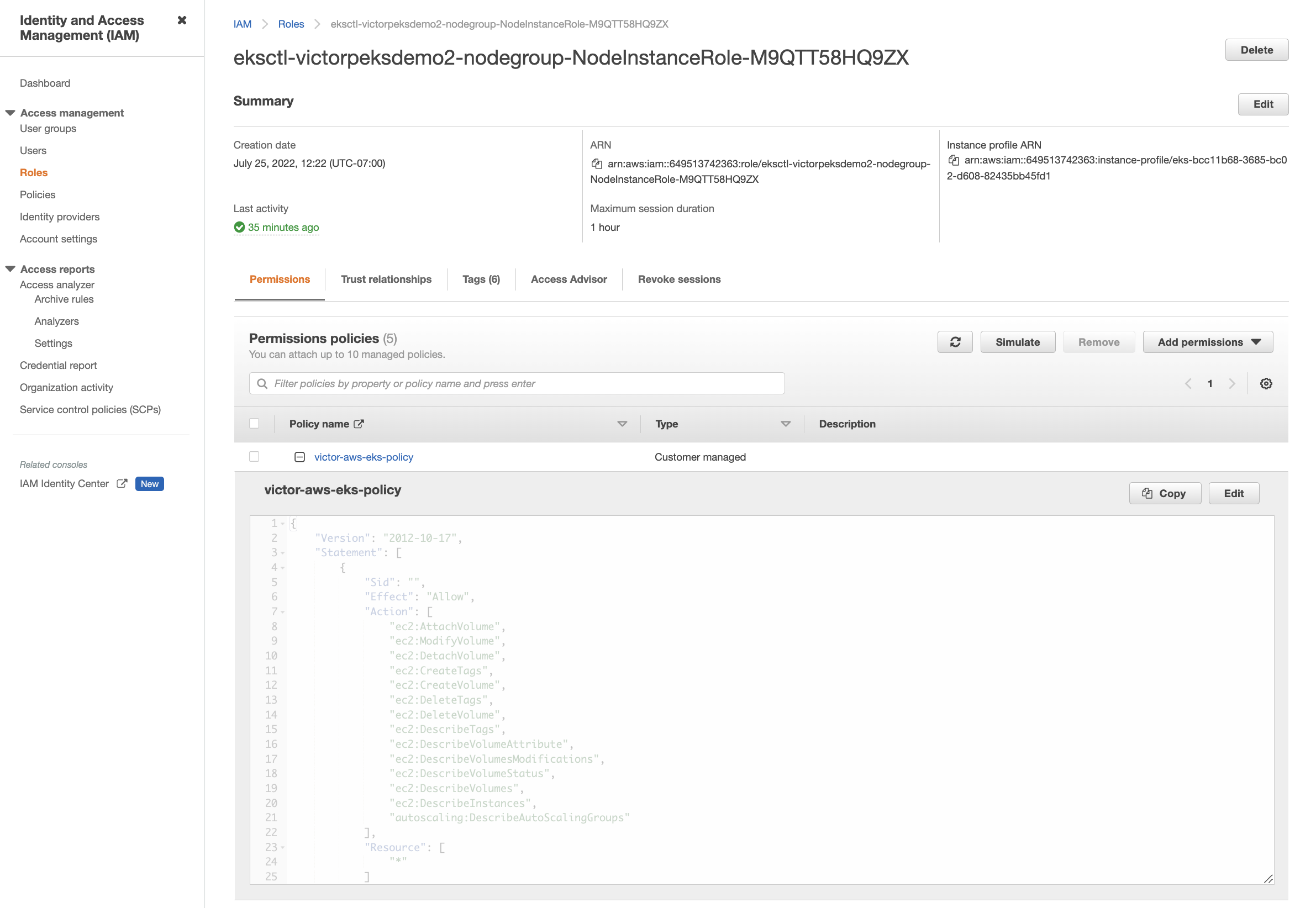
Task: Click the filter policies search field
Action: 517,383
